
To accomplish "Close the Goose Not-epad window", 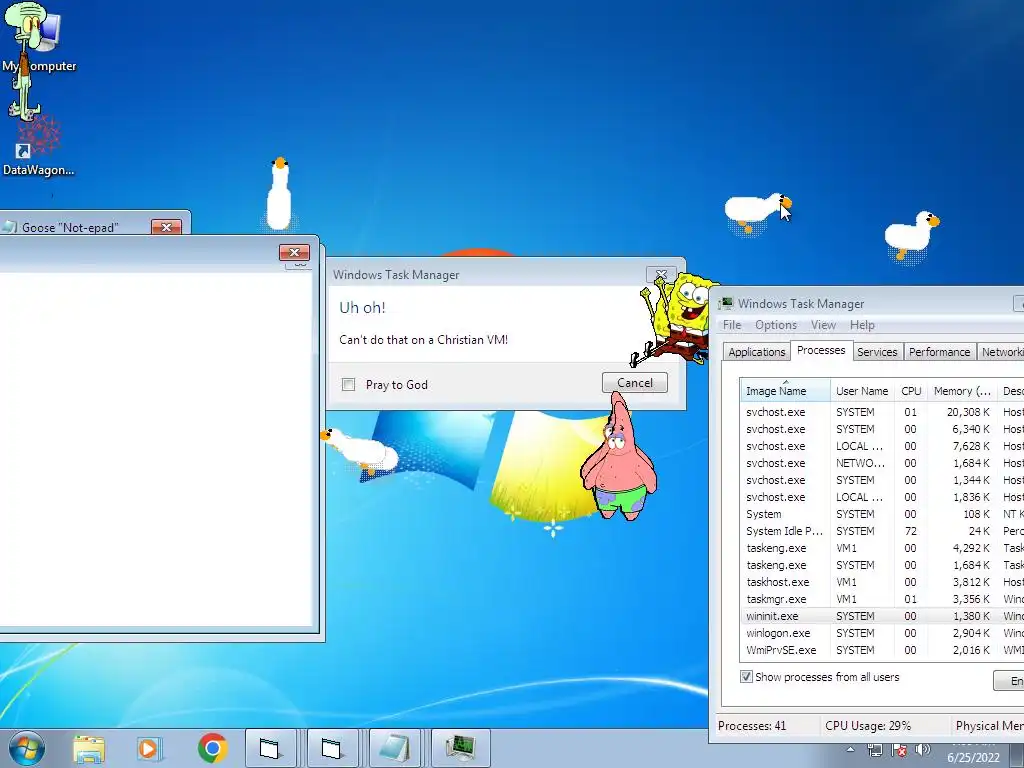I will pos(167,227).
